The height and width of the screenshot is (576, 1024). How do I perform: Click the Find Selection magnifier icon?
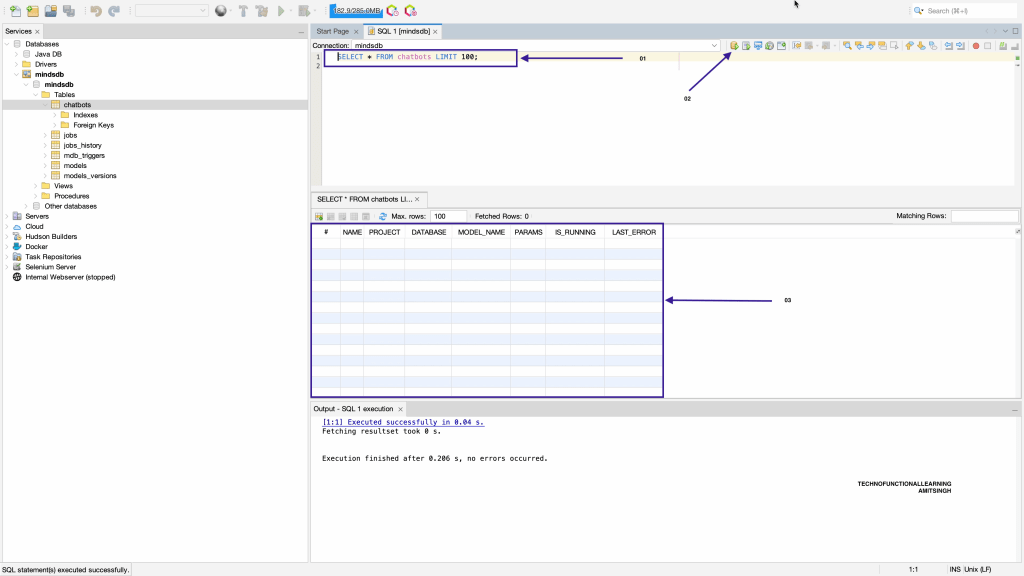[x=847, y=46]
